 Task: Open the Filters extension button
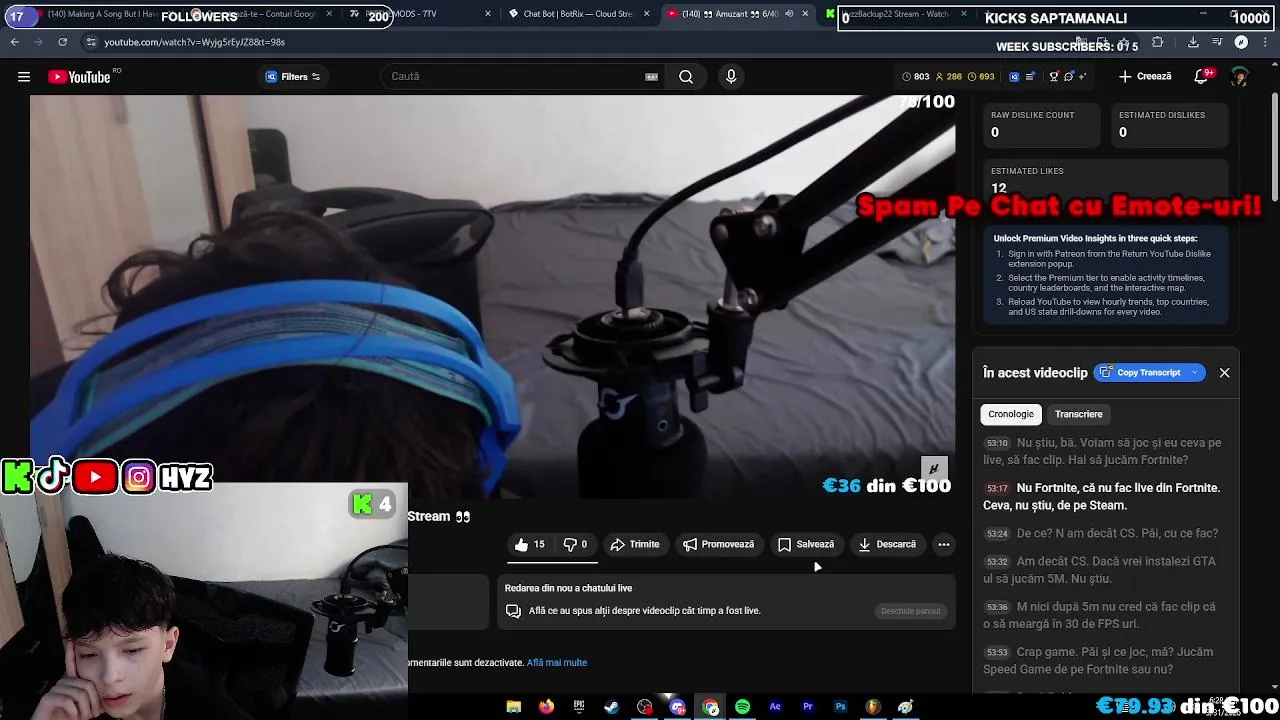(x=292, y=77)
